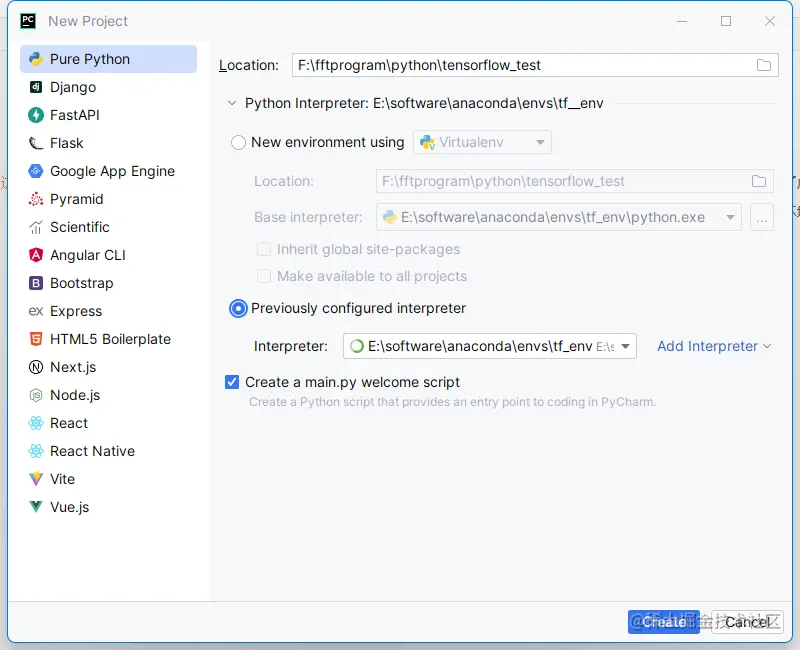The width and height of the screenshot is (800, 650).
Task: Uncheck Create a main.py welcome script
Action: click(232, 382)
